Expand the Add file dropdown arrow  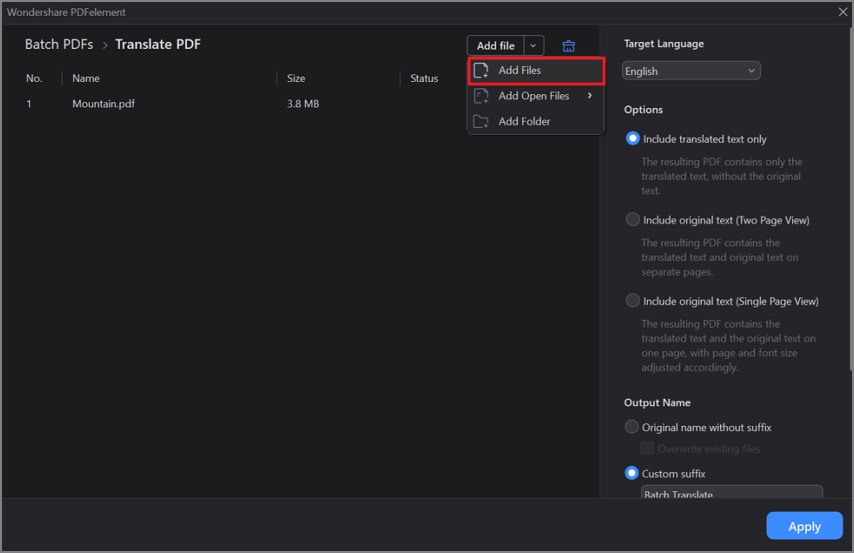tap(534, 46)
